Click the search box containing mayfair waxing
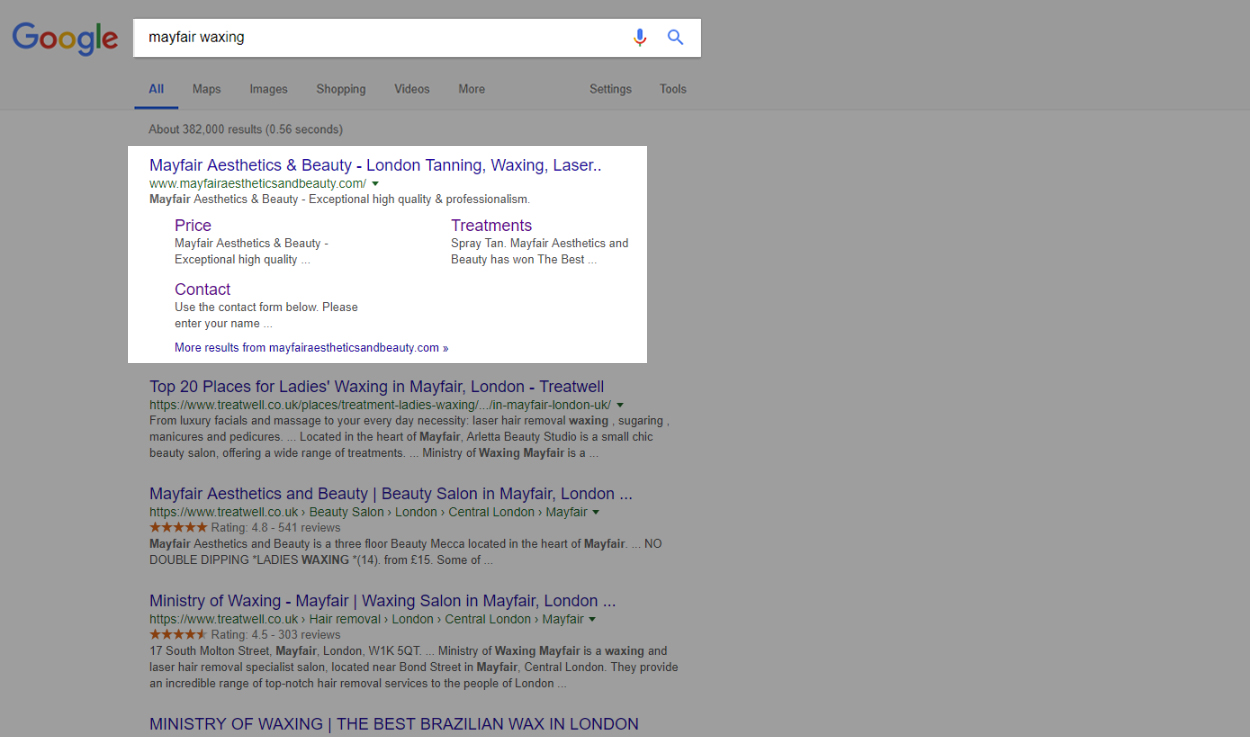 point(380,38)
